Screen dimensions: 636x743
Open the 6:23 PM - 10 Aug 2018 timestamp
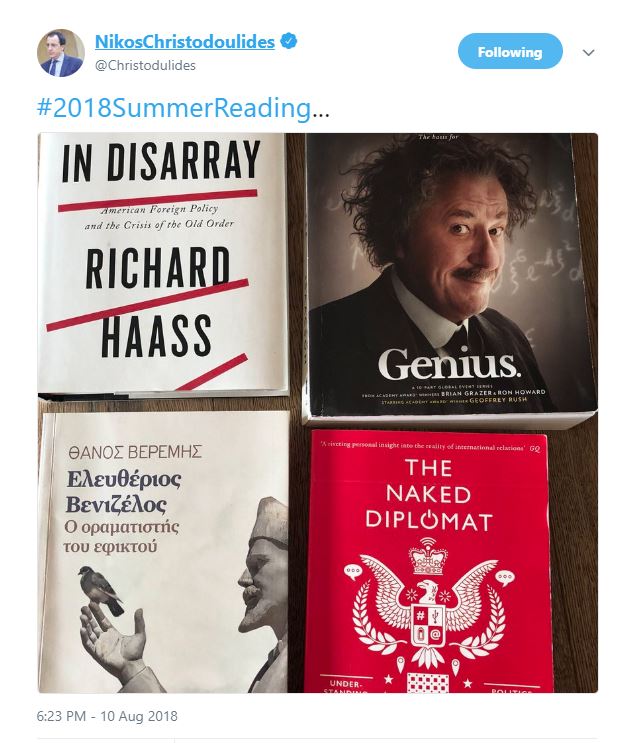coord(107,716)
